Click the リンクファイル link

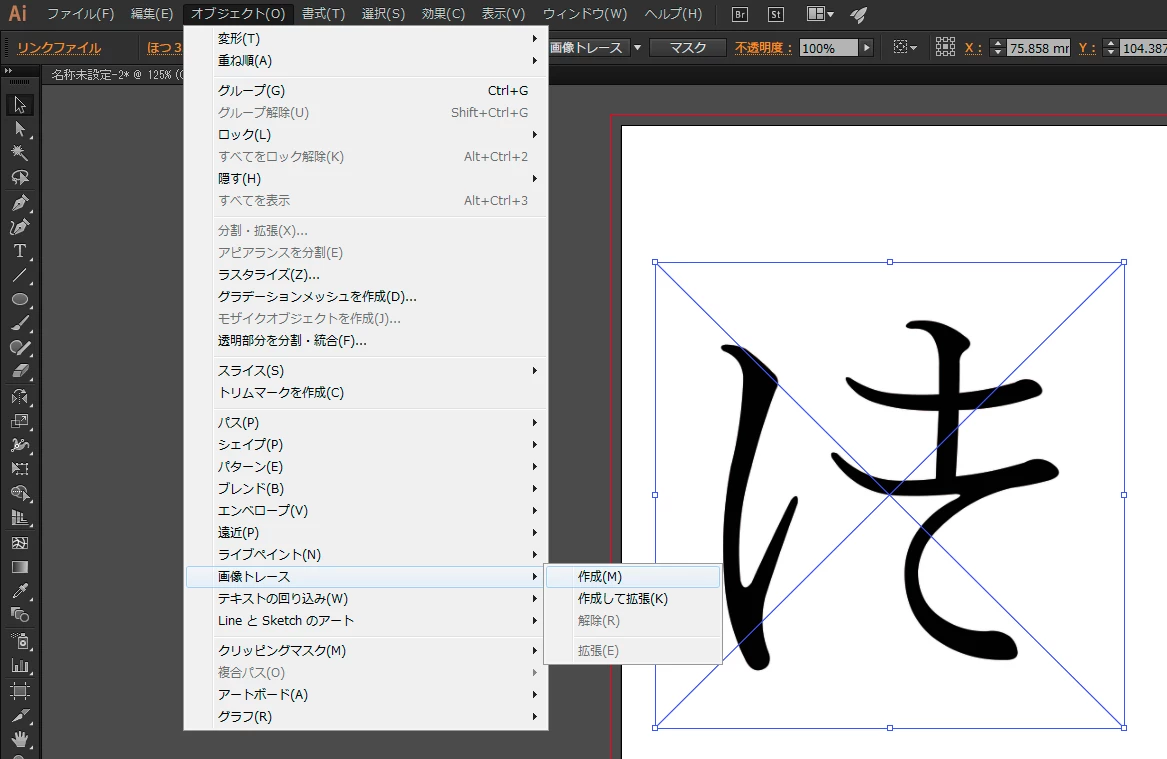click(59, 48)
